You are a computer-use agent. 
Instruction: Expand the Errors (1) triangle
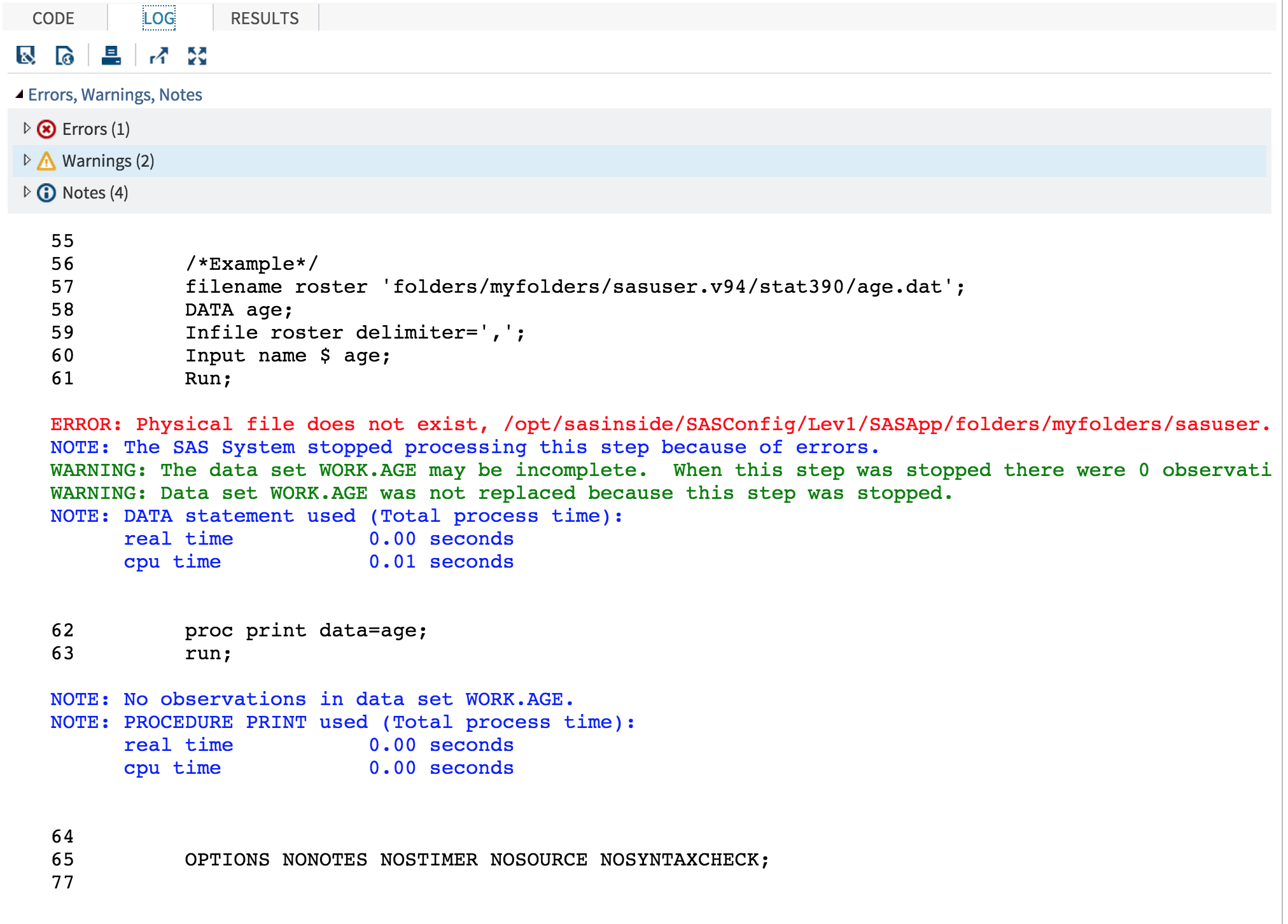27,129
